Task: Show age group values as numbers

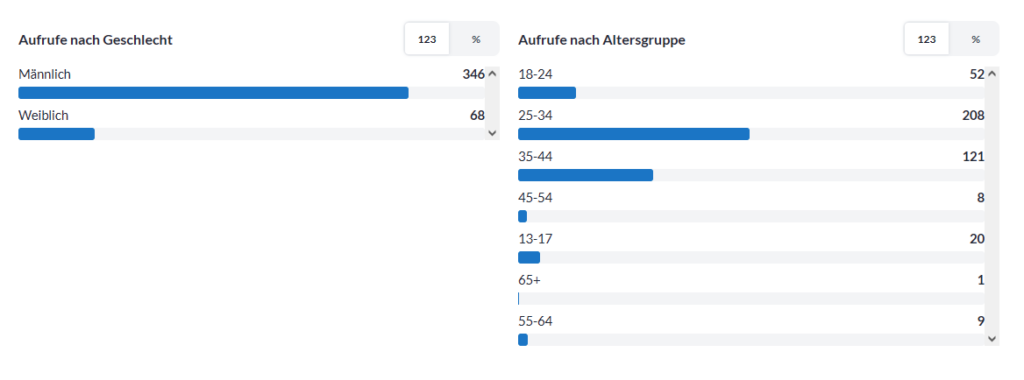Action: point(927,39)
